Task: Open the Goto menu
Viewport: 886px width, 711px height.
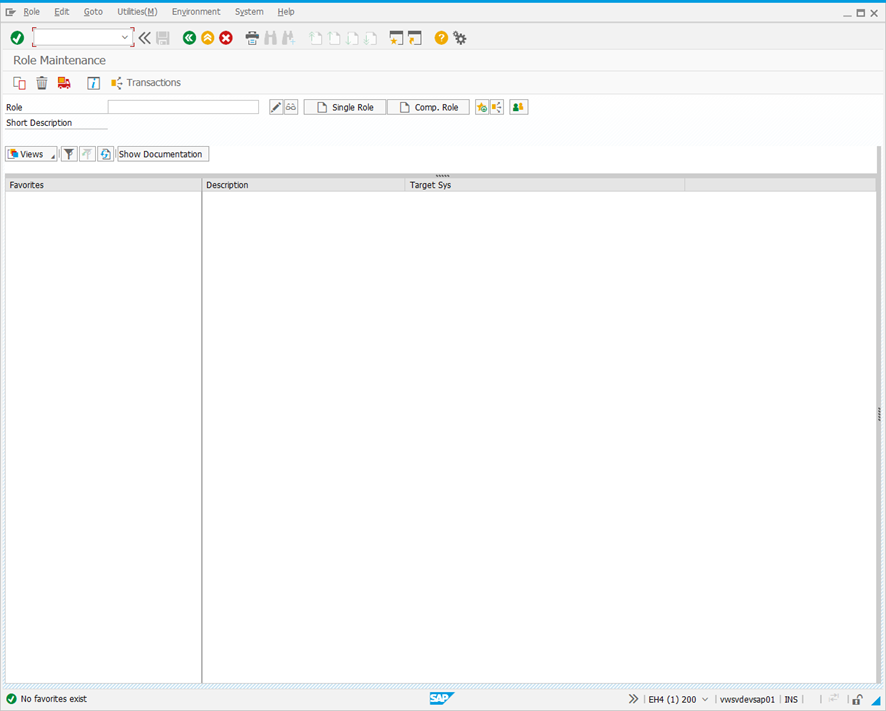Action: point(93,12)
